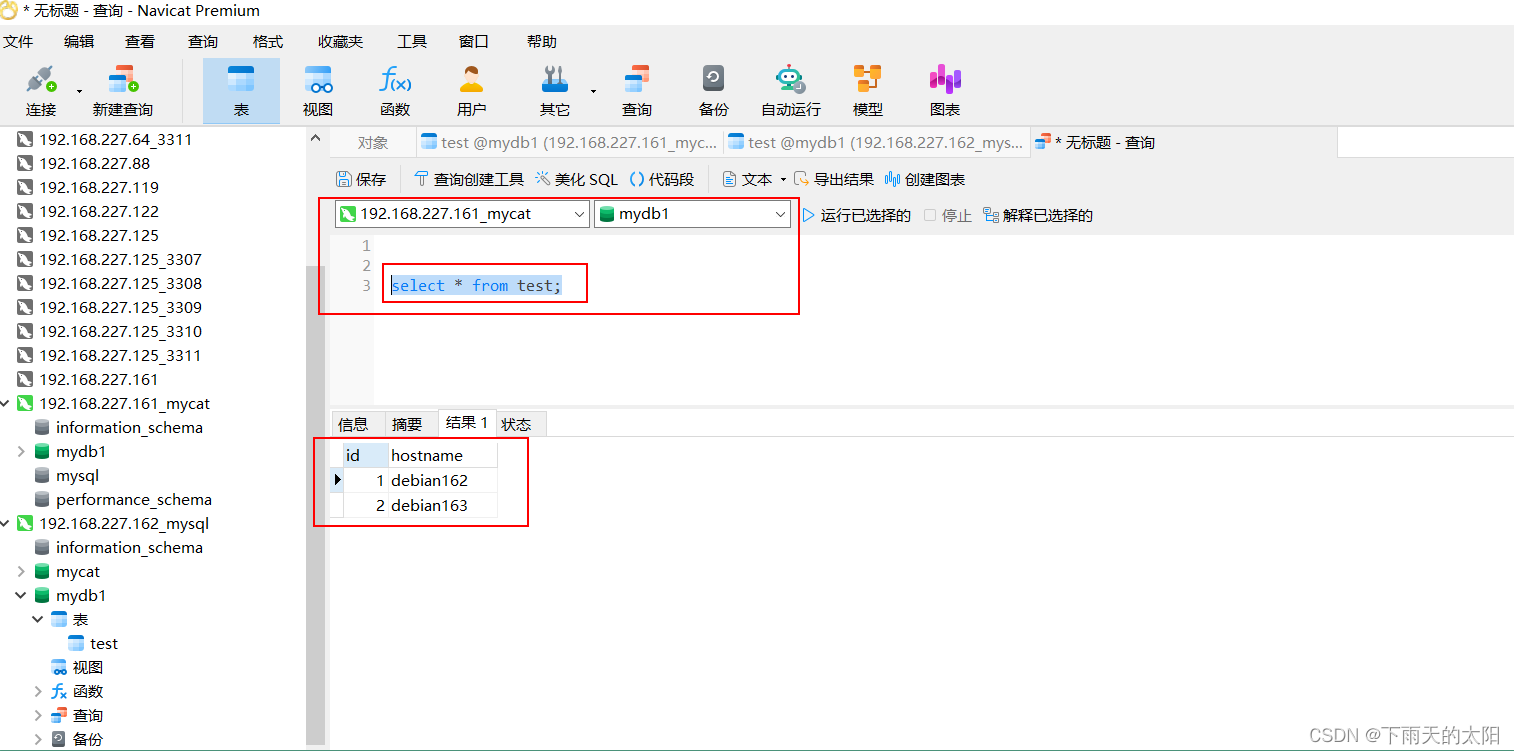Collapse the 表 (Tables) tree node
The image size is (1514, 754).
(38, 620)
